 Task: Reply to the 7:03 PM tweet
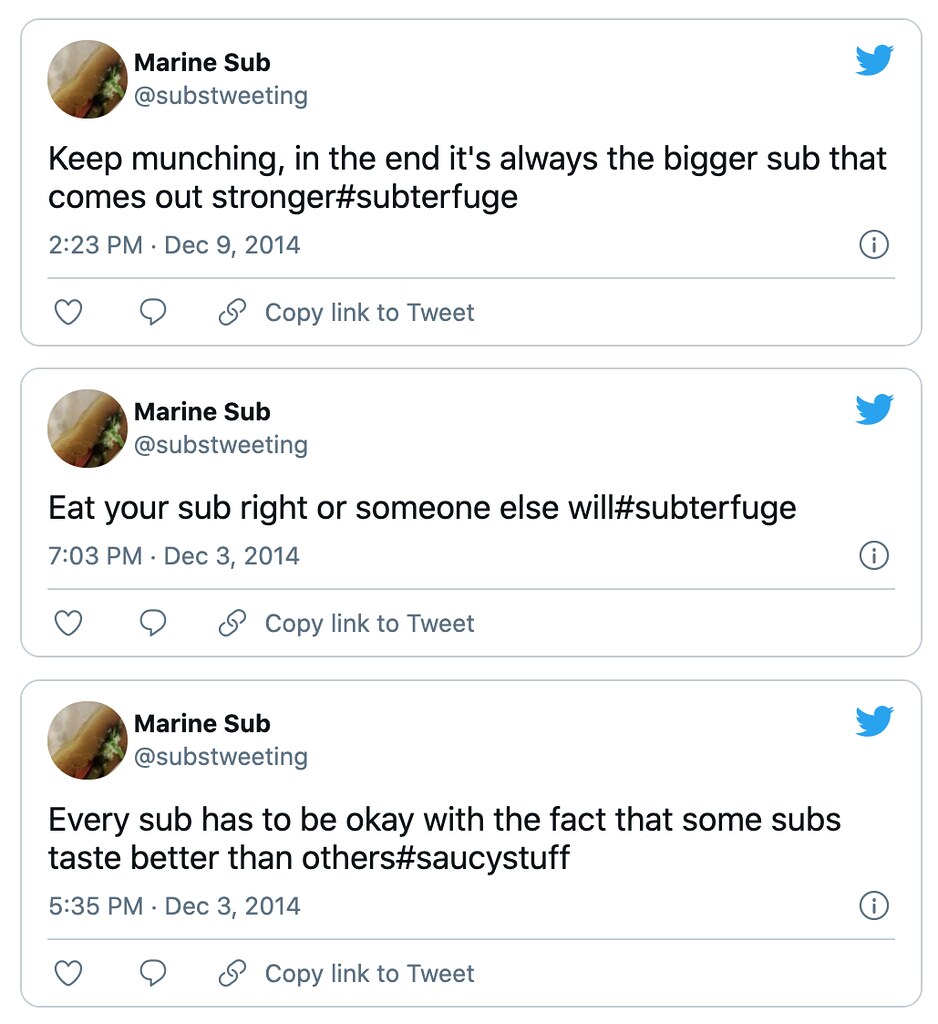[153, 623]
